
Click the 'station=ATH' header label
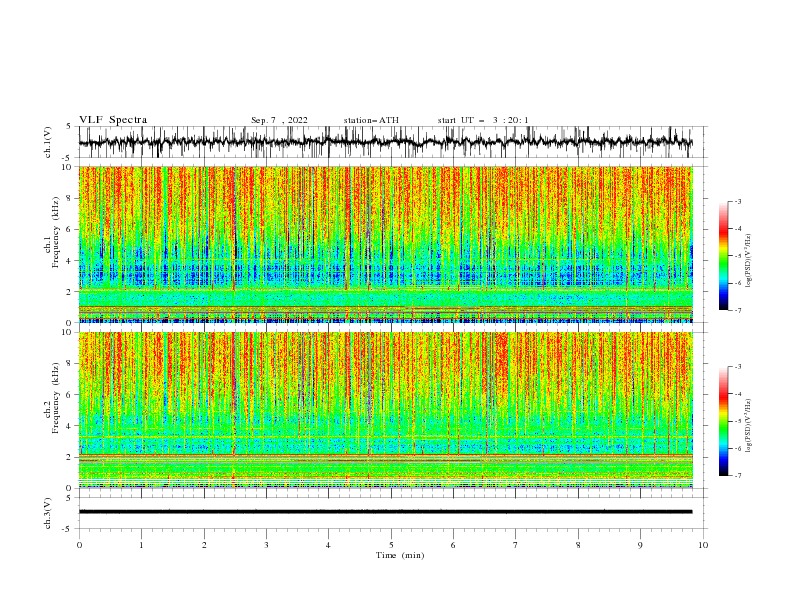pyautogui.click(x=371, y=120)
